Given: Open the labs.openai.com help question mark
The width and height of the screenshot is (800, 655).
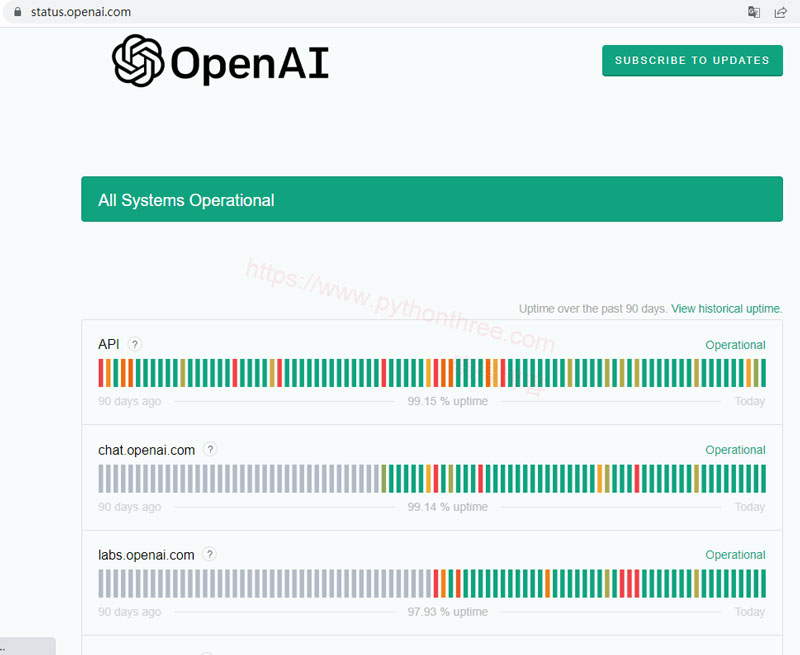Looking at the screenshot, I should [x=210, y=554].
